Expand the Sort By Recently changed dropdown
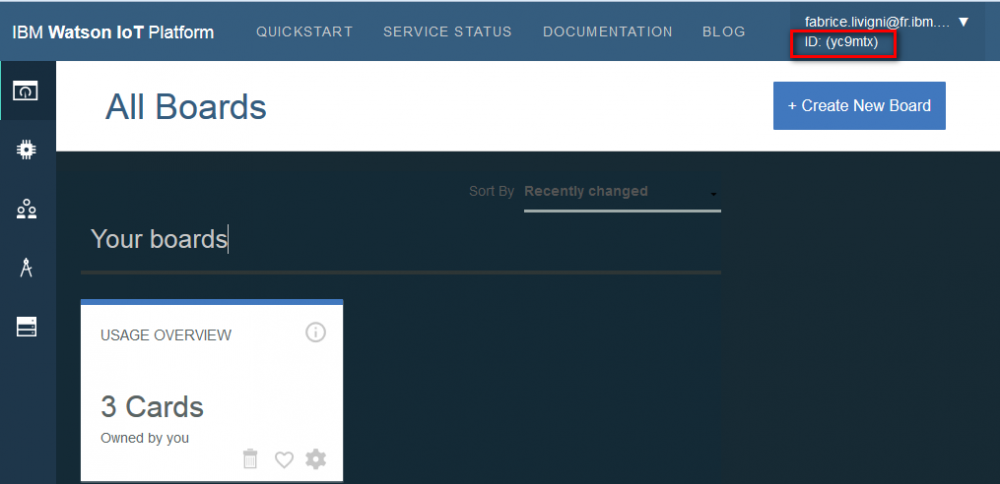The width and height of the screenshot is (1000, 484). [622, 192]
